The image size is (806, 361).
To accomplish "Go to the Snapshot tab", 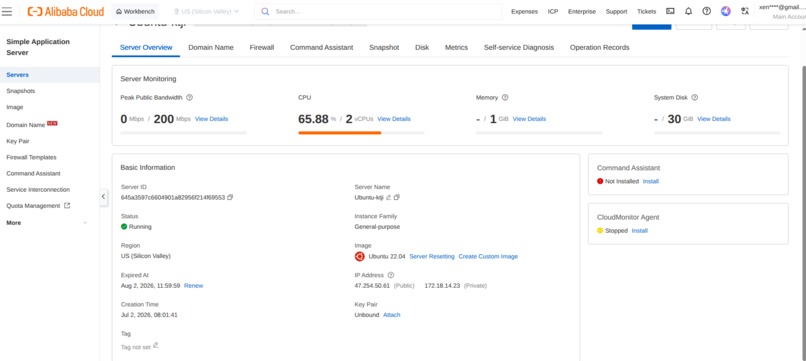I will tap(384, 47).
